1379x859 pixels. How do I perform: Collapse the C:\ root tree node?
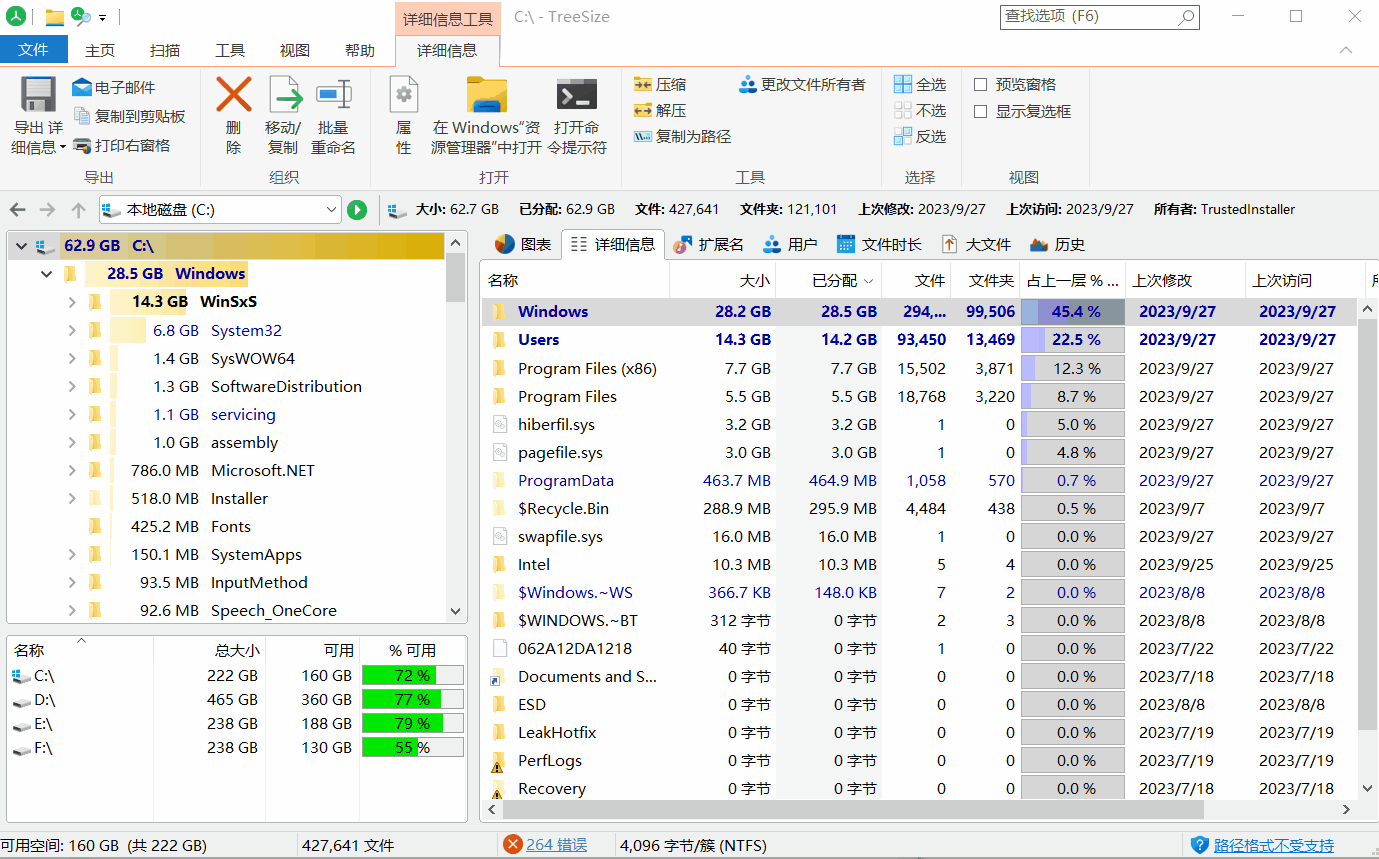click(21, 245)
